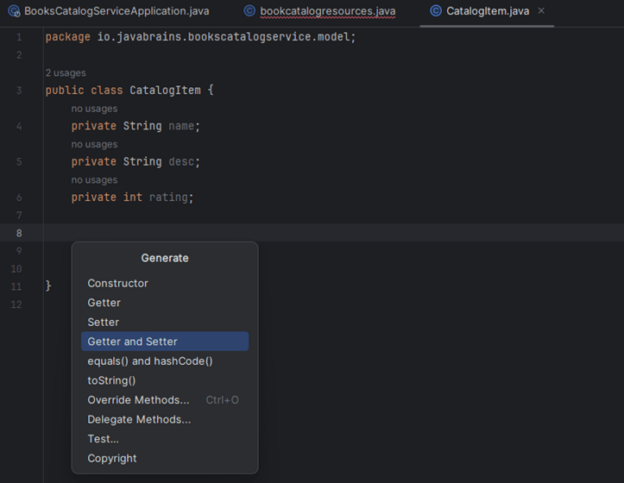Switch to the bookcatalogresources.java tab

pos(327,11)
